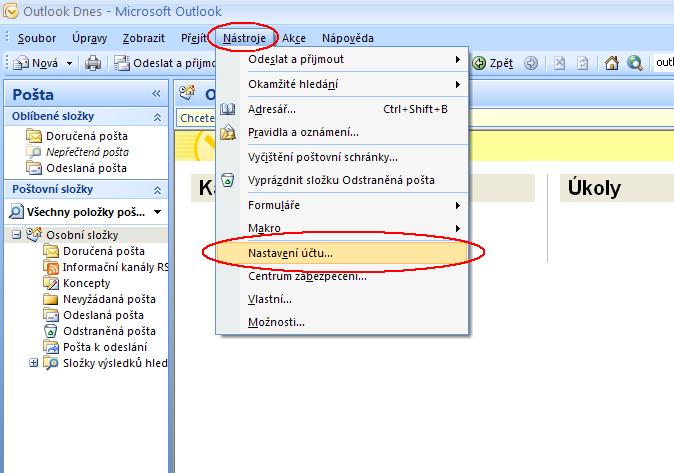The width and height of the screenshot is (674, 473).
Task: Click the green Zpět back arrow
Action: point(479,63)
